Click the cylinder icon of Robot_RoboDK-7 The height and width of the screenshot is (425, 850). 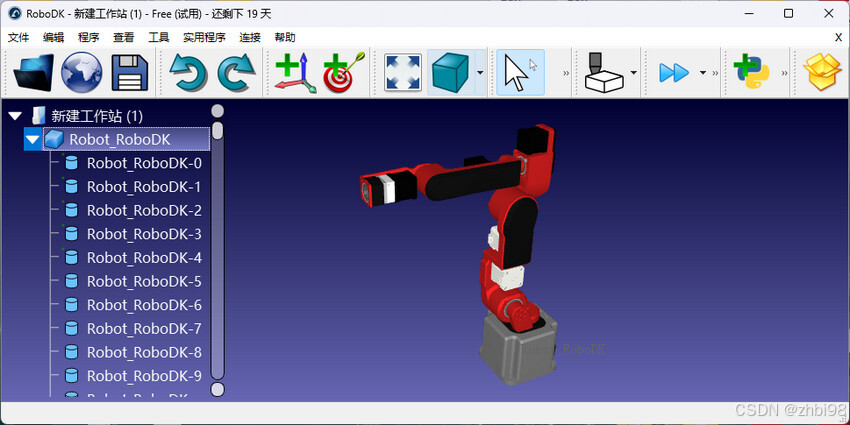(x=71, y=329)
